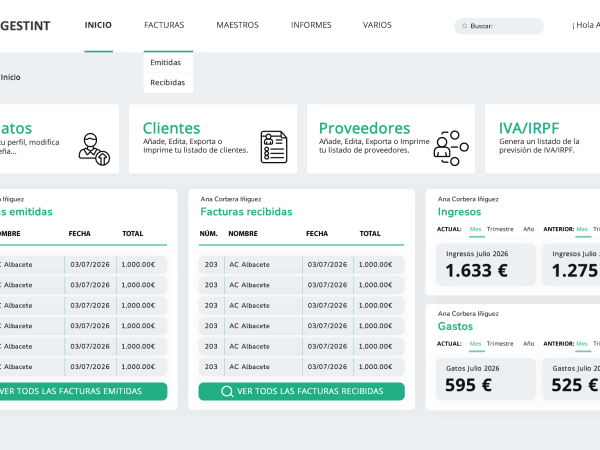Select Gastos ACTUAL Trimestre tab

tap(500, 344)
